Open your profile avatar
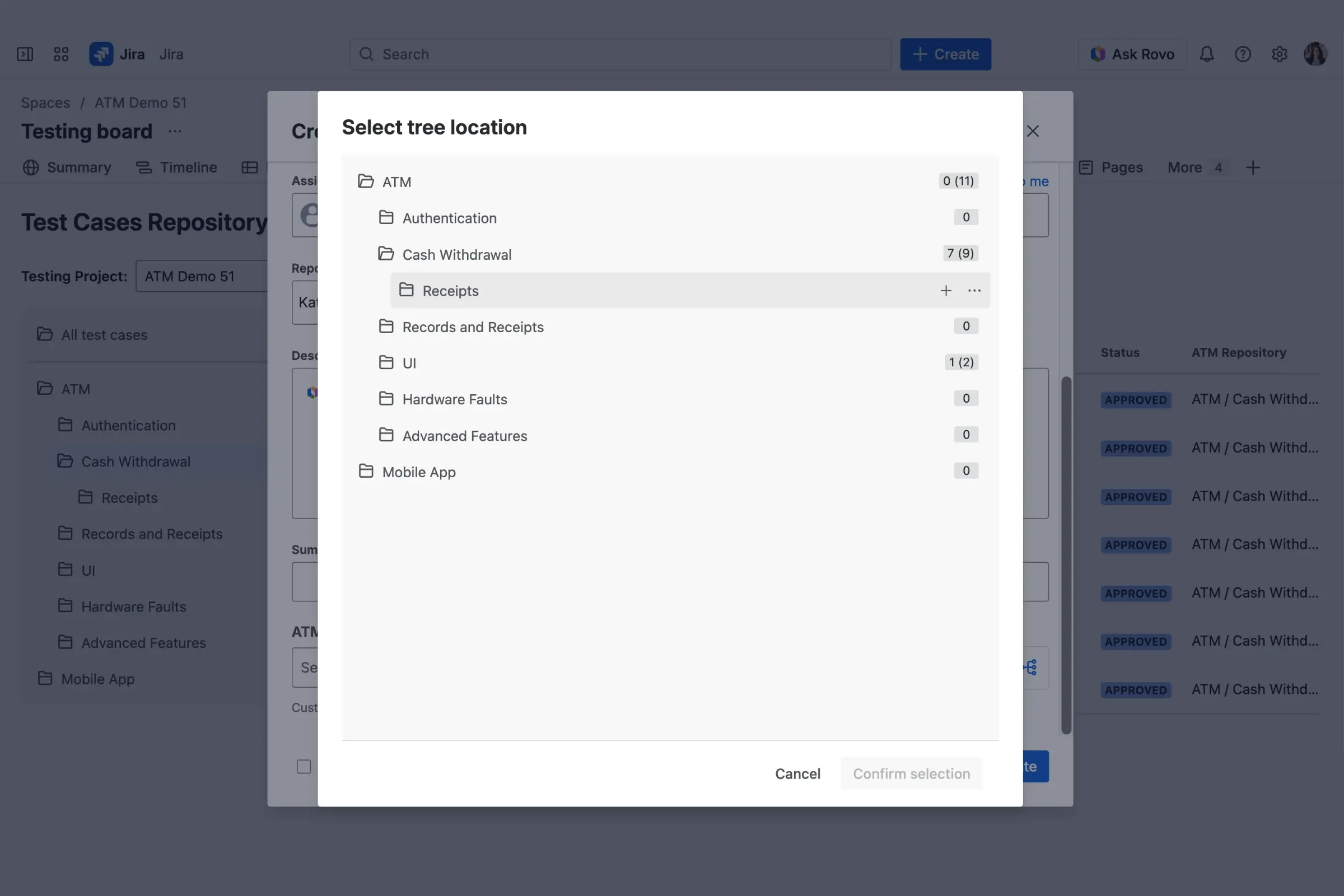This screenshot has height=896, width=1344. pyautogui.click(x=1316, y=53)
